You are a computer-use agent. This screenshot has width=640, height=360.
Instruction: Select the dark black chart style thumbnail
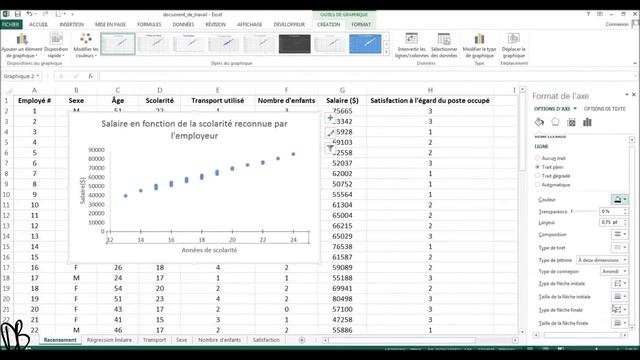pos(294,44)
